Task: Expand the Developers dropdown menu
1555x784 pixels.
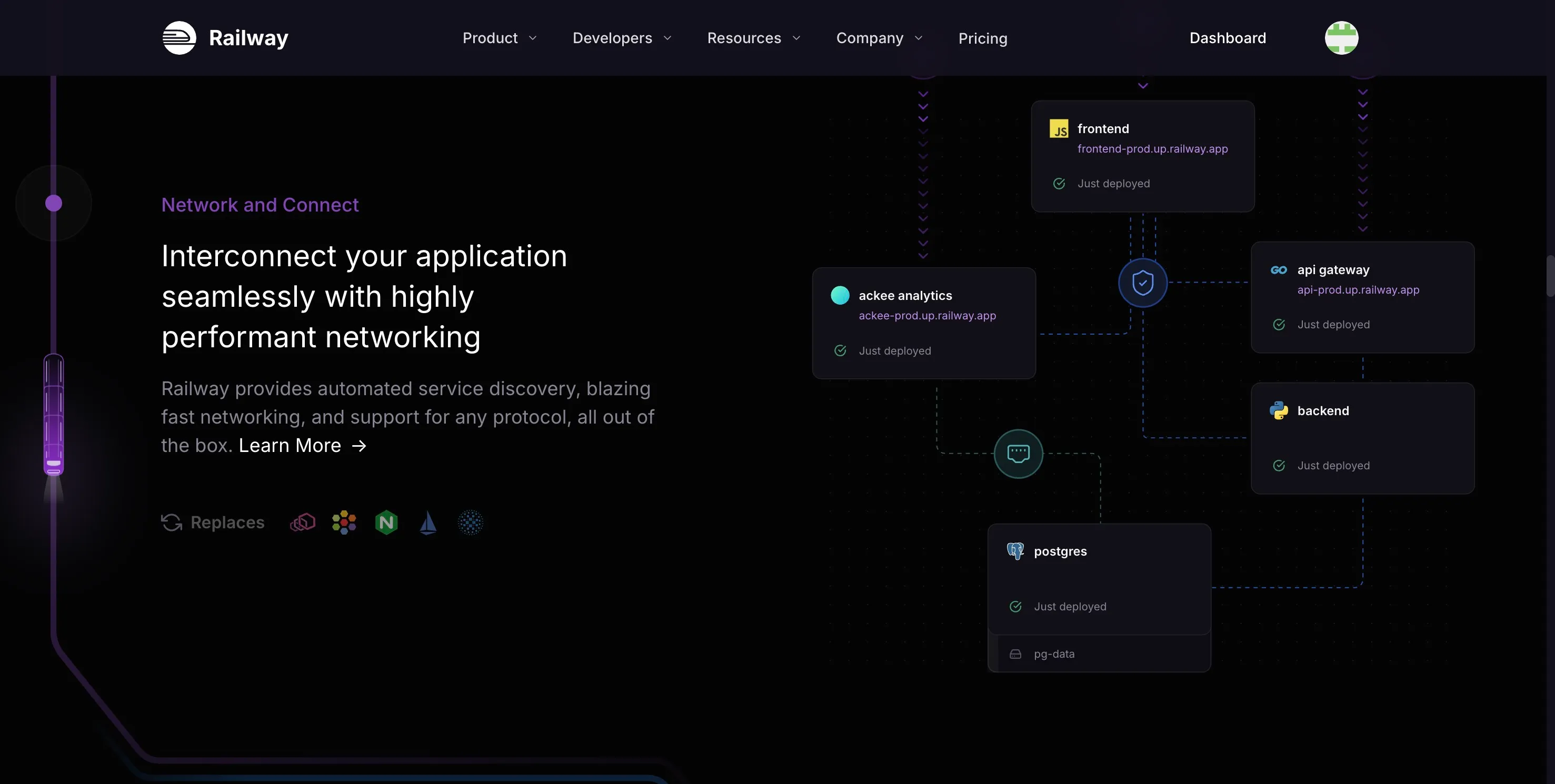Action: coord(622,38)
